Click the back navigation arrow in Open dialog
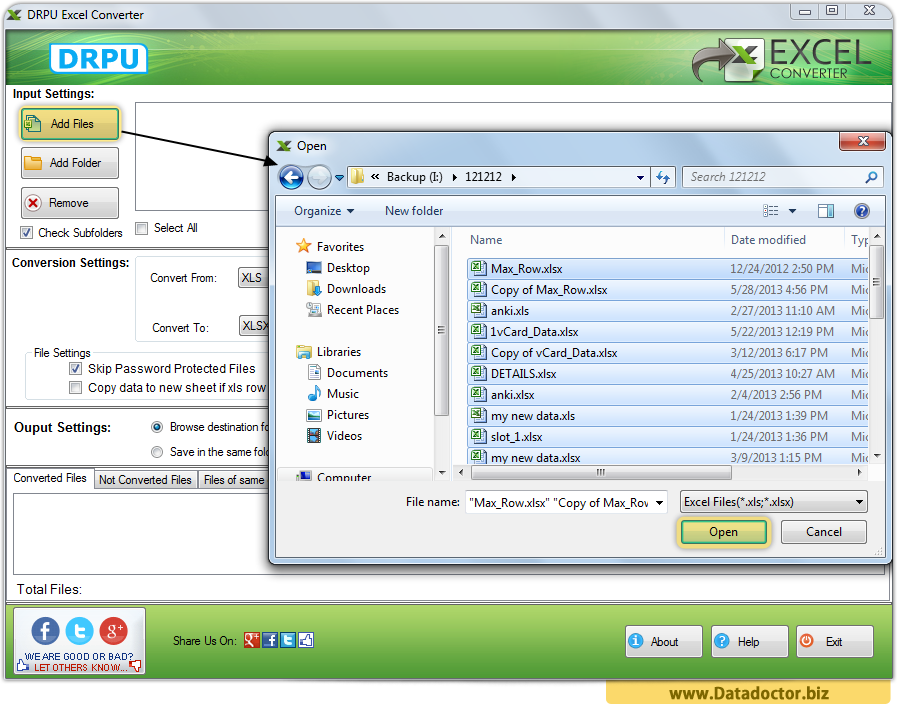The image size is (897, 704). pos(291,176)
